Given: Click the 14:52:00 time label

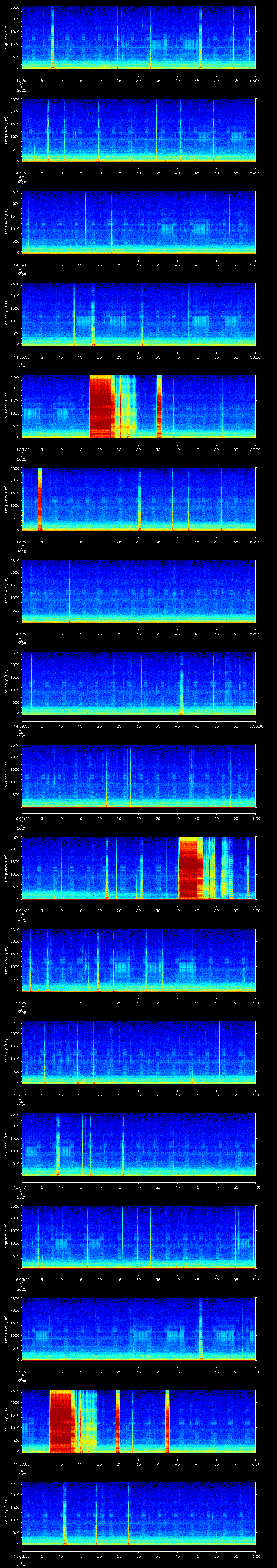Looking at the screenshot, I should (x=22, y=80).
